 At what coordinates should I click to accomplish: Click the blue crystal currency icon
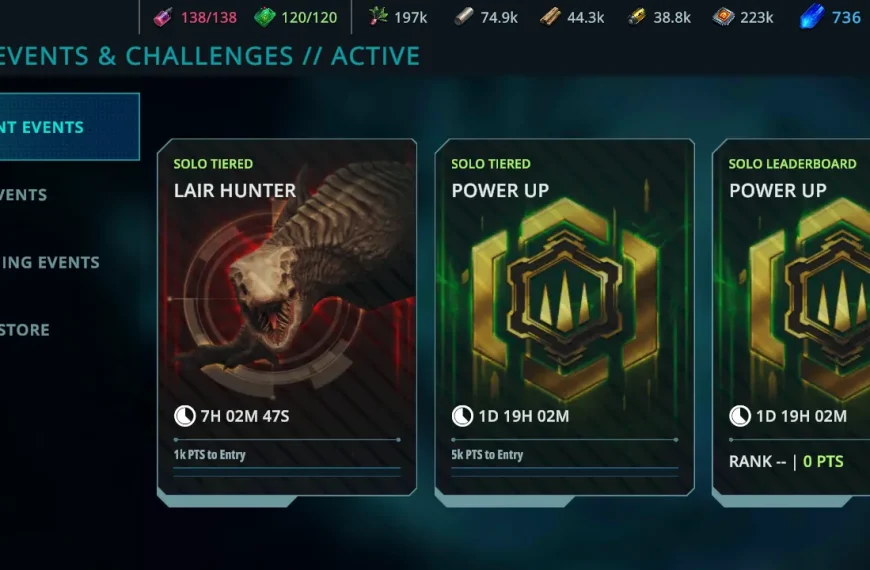(x=811, y=17)
